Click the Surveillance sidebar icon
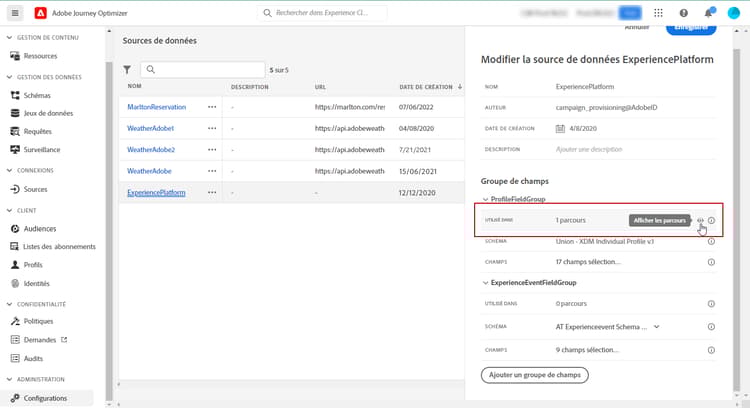750x408 pixels. pyautogui.click(x=15, y=149)
